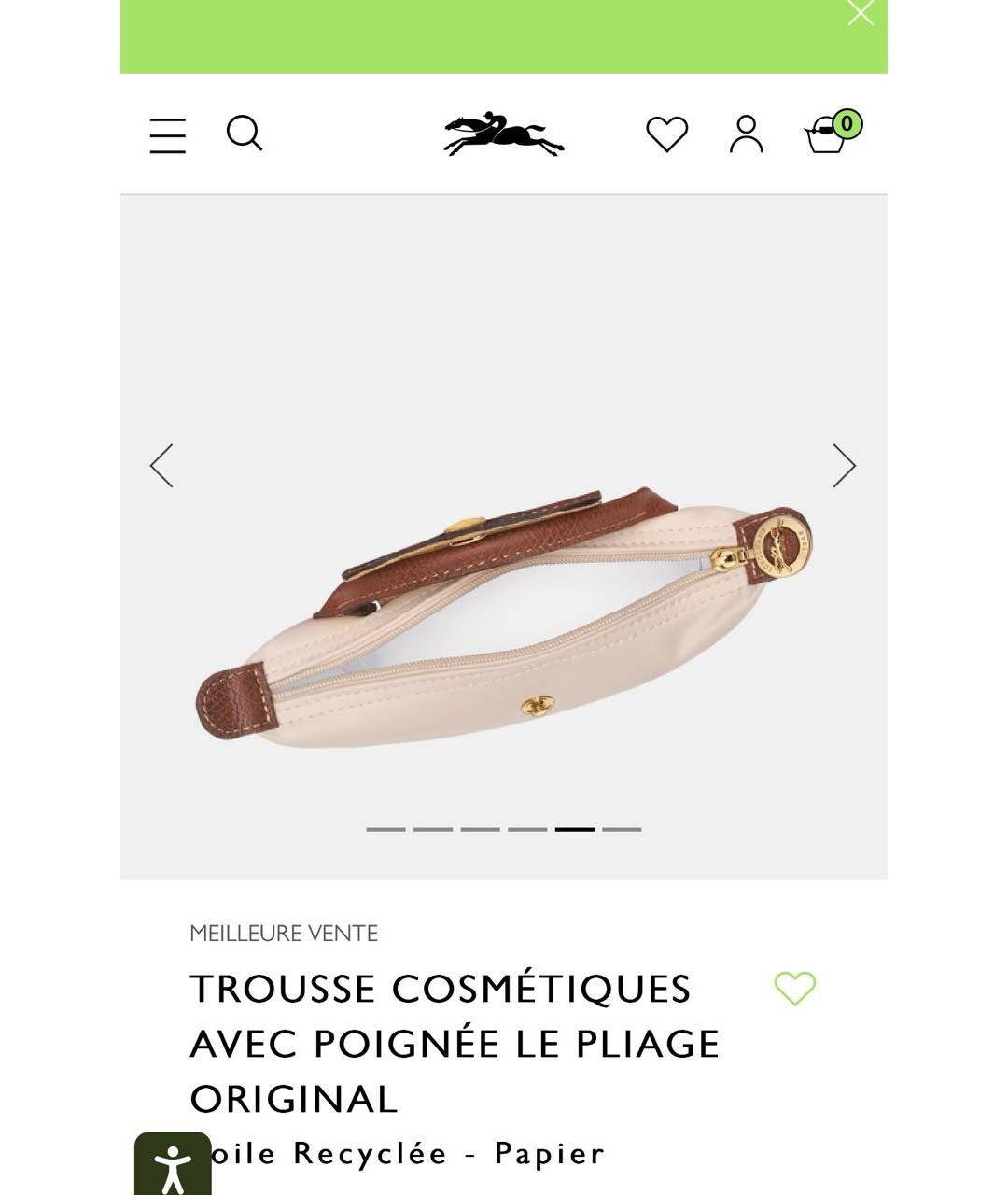This screenshot has width=1008, height=1195.
Task: Close the green promo banner
Action: [861, 13]
